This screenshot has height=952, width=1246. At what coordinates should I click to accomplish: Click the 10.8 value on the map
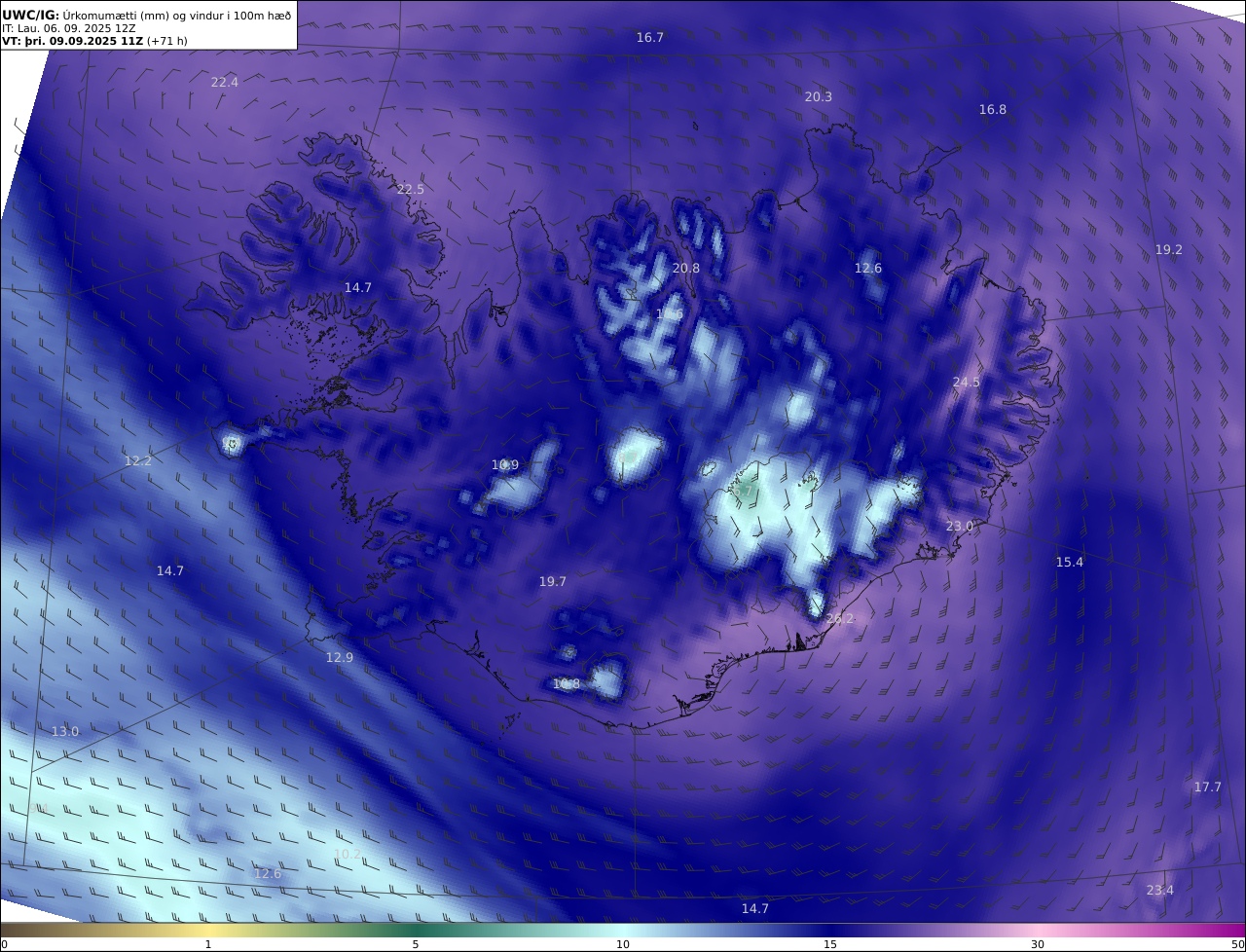pyautogui.click(x=567, y=683)
